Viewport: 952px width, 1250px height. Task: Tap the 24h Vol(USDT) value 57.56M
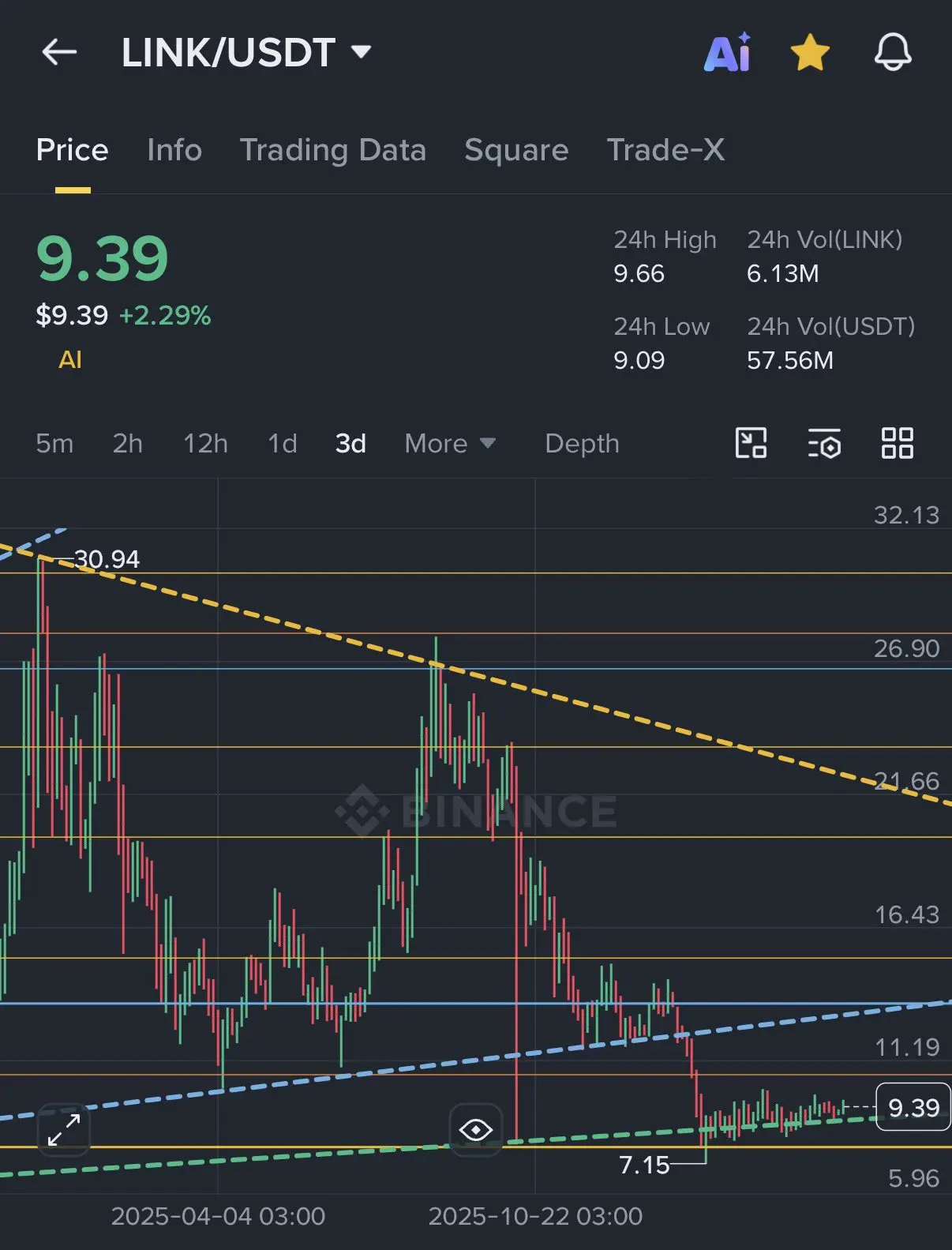[790, 361]
